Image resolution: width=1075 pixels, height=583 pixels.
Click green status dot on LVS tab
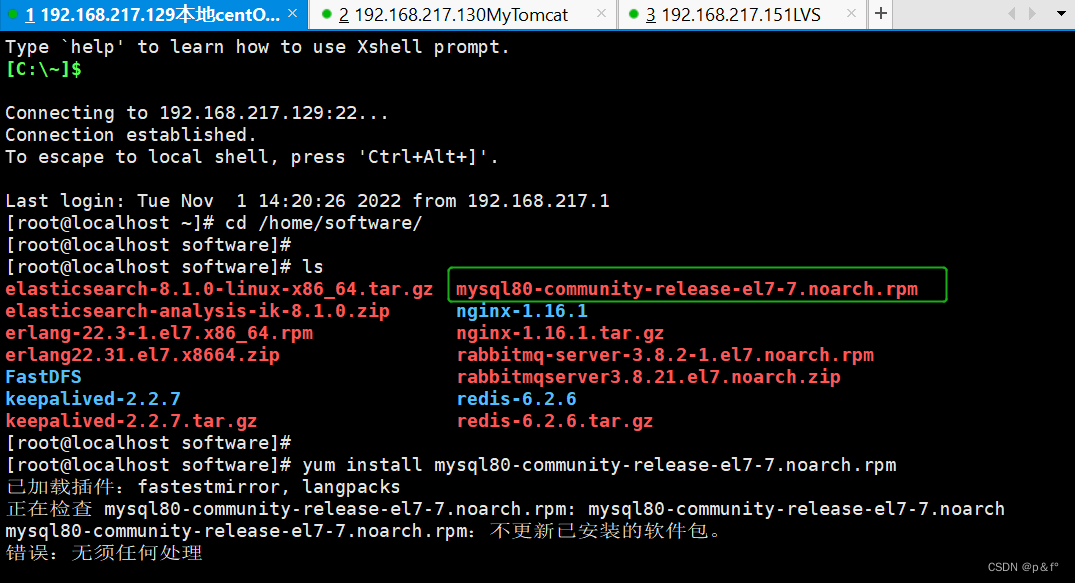[x=634, y=15]
